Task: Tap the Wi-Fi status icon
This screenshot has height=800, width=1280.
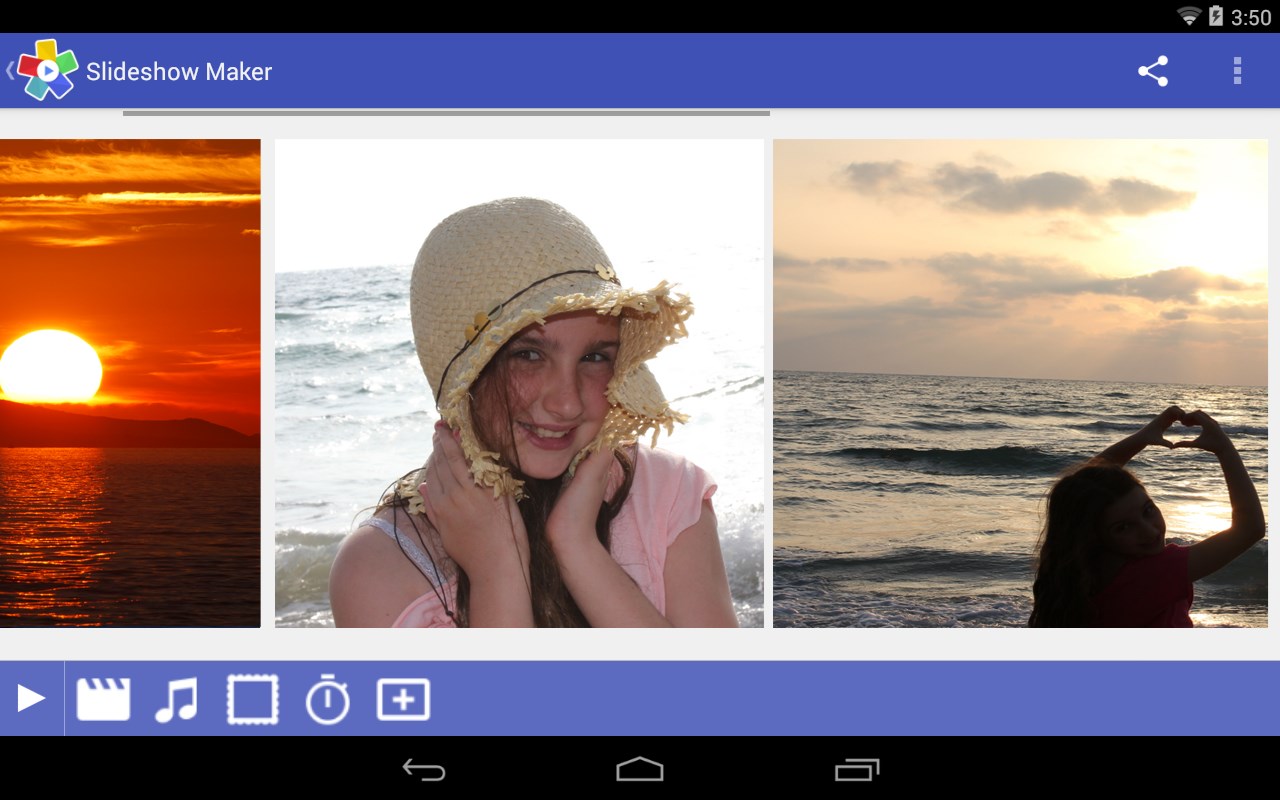Action: (x=1190, y=16)
